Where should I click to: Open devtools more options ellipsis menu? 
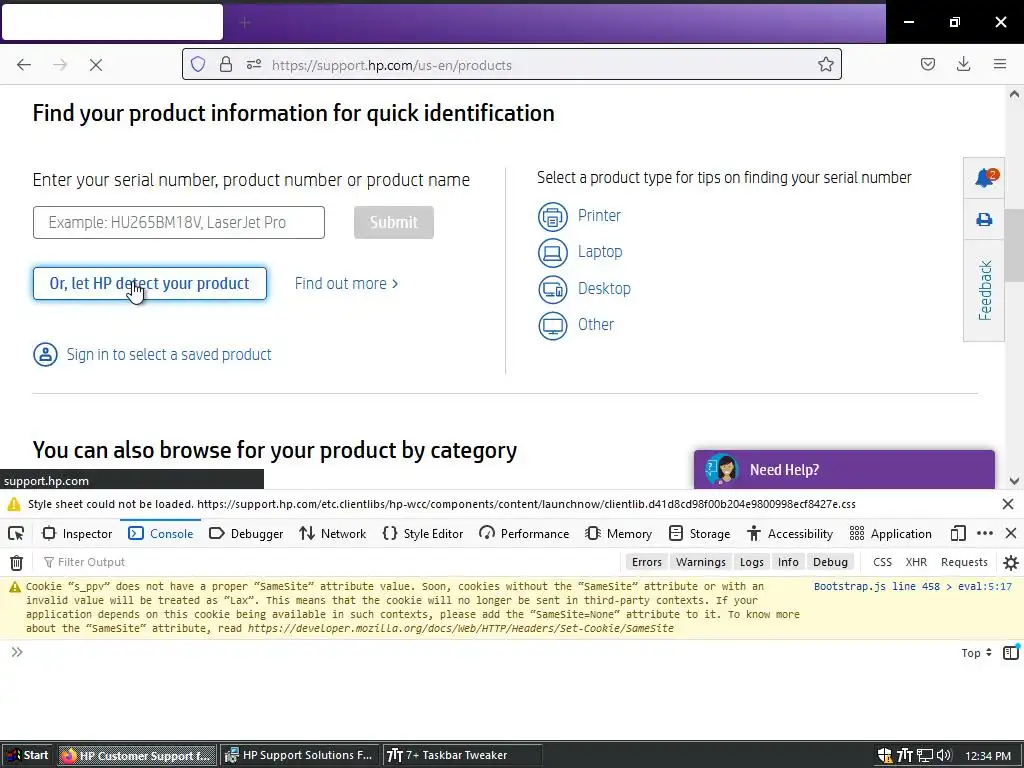coord(985,534)
